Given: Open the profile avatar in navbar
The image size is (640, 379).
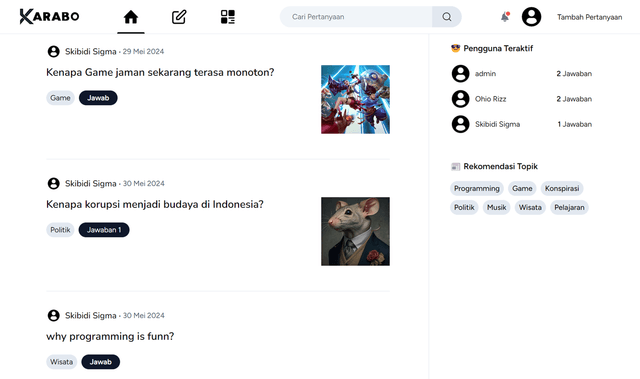Looking at the screenshot, I should 531,17.
